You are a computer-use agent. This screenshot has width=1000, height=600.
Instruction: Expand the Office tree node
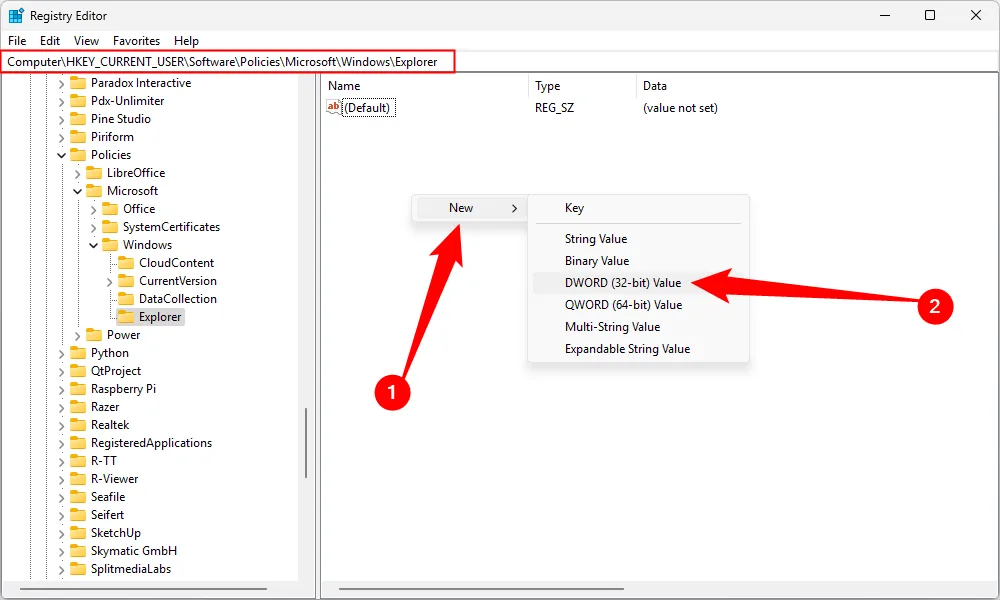[92, 208]
